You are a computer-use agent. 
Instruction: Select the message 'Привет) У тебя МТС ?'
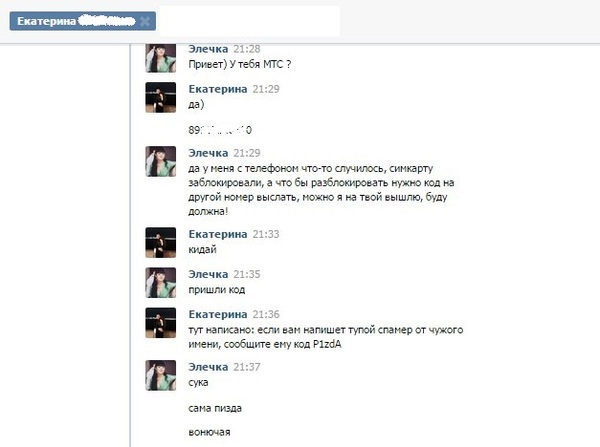[240, 64]
